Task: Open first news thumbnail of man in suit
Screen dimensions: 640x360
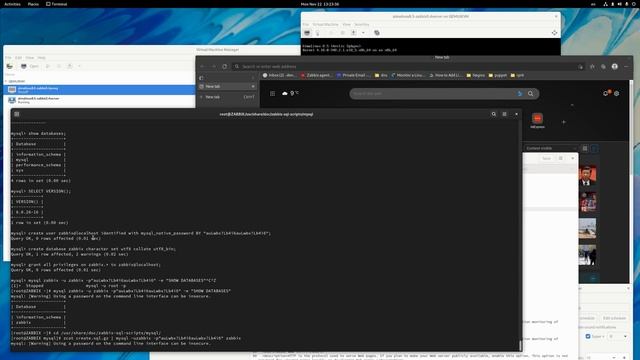Action: 587,176
